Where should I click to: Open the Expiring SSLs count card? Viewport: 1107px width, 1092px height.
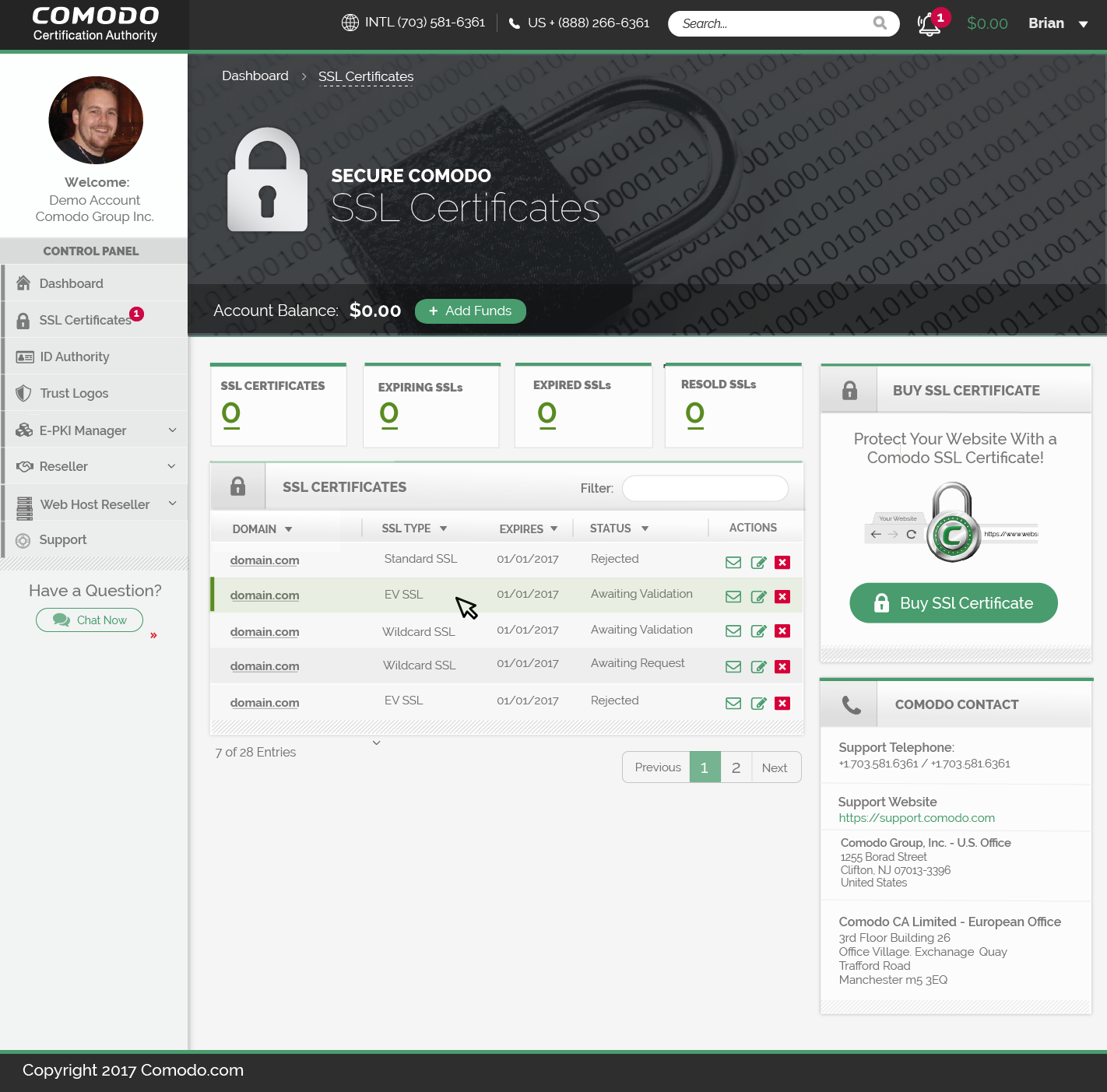pos(431,406)
